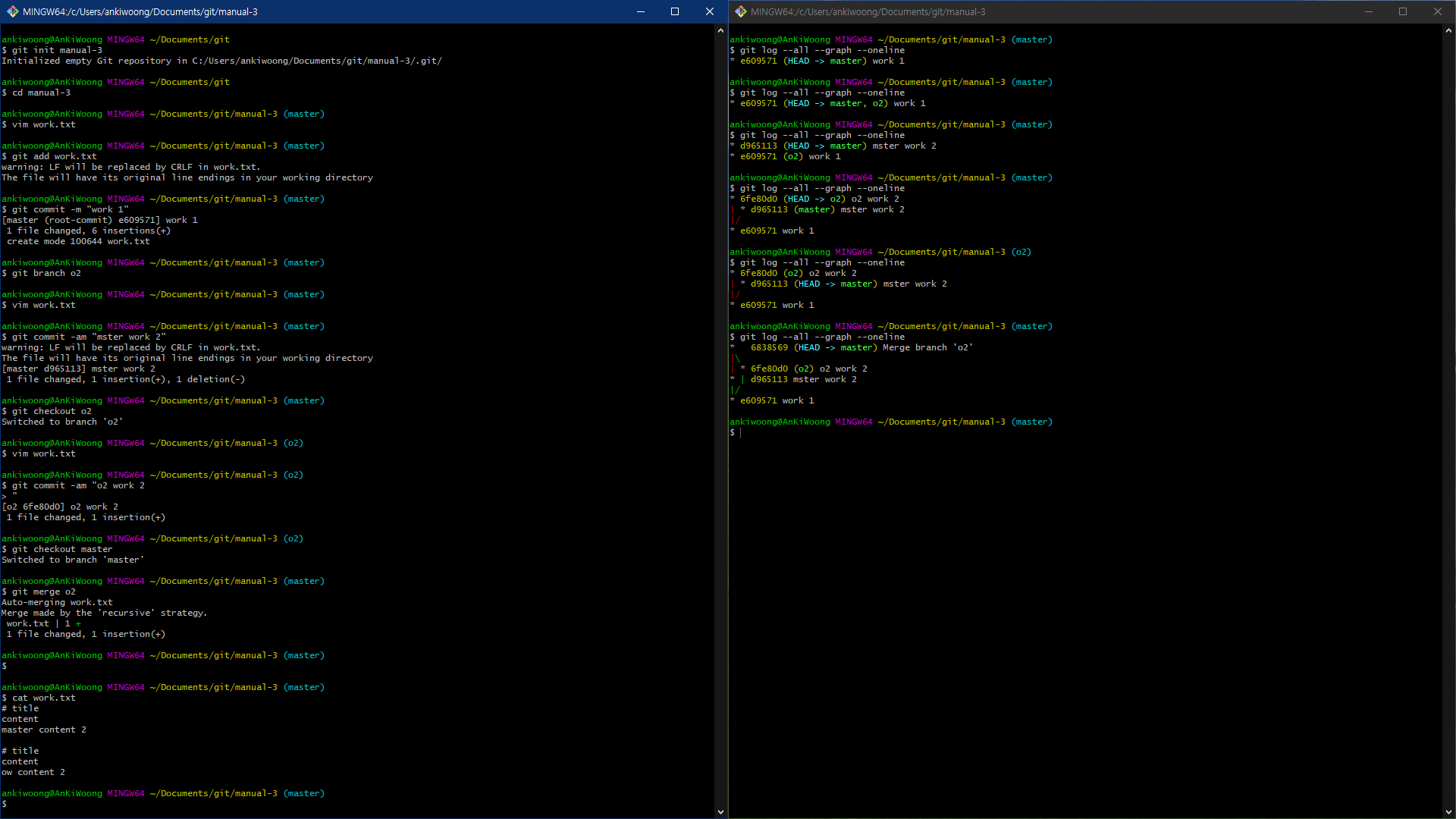Minimize the right MINGW64 terminal window
This screenshot has width=1456, height=819.
[x=1369, y=11]
